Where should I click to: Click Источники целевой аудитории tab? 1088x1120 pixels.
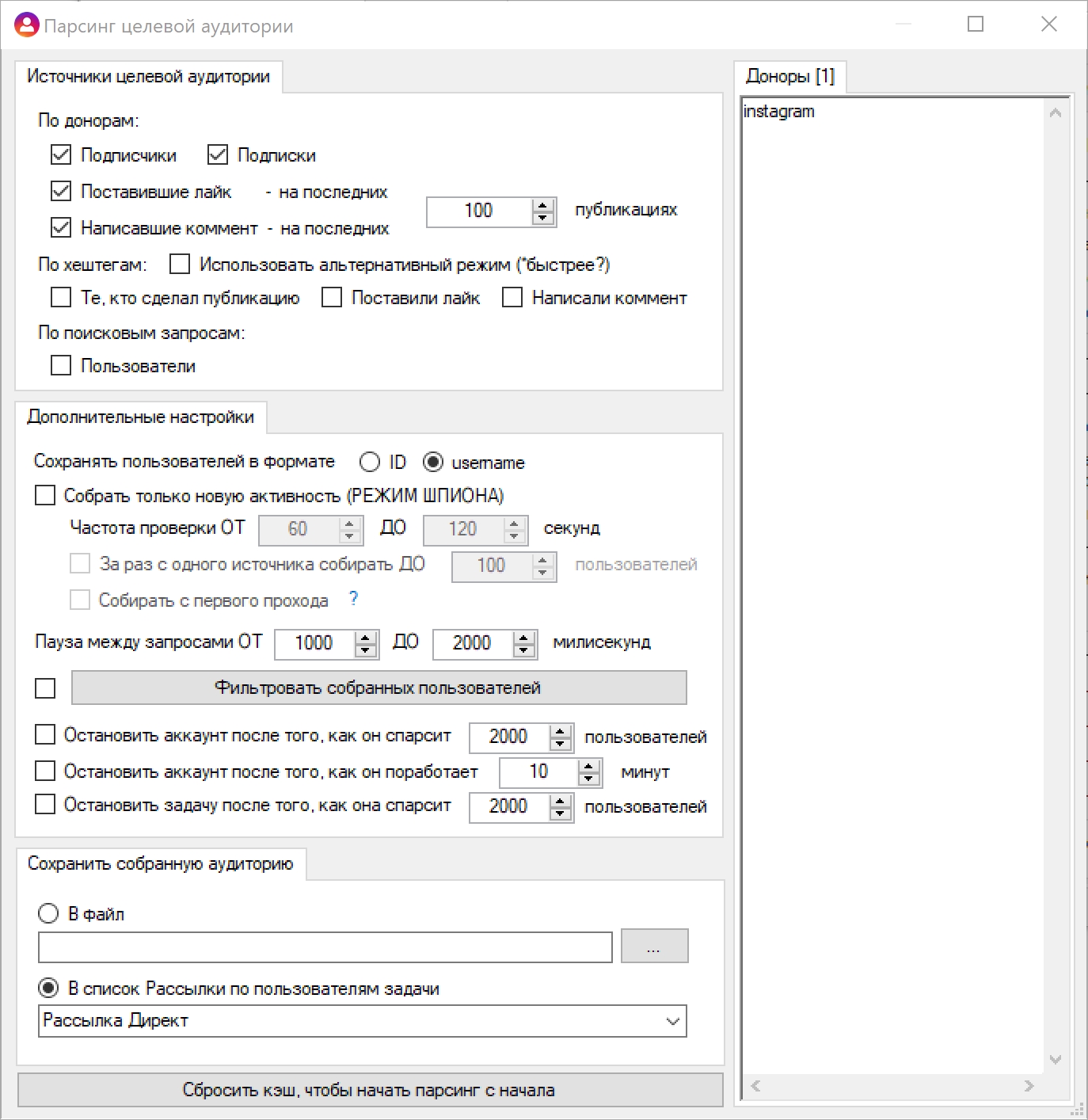point(148,76)
